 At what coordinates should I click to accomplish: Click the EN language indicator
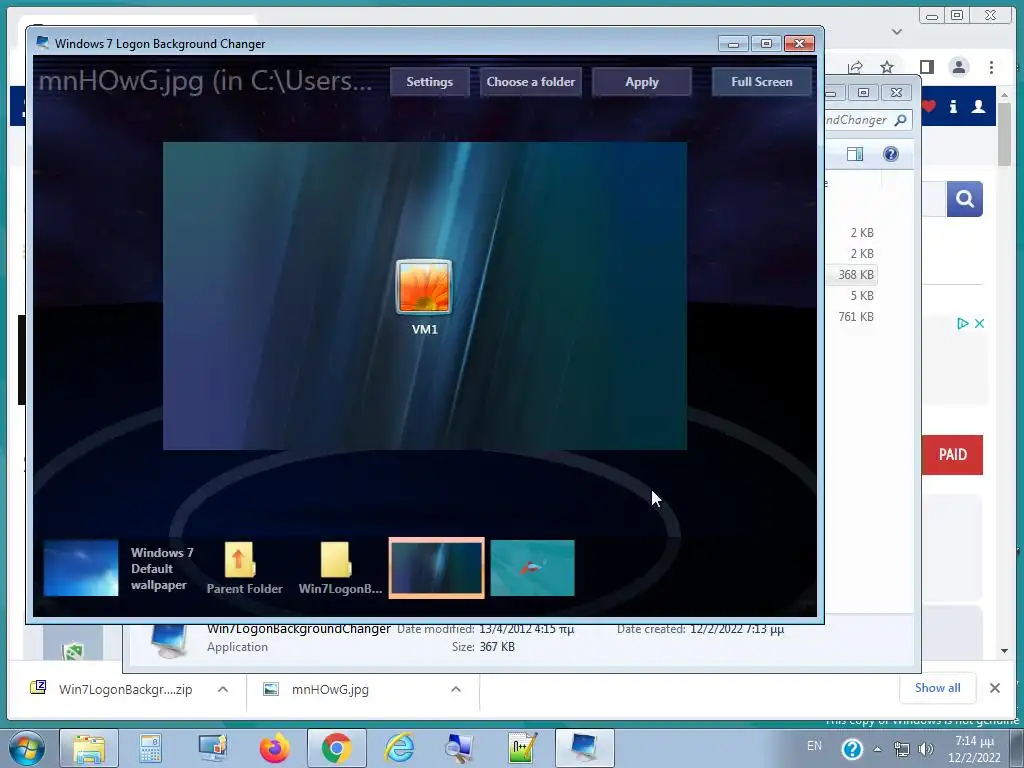coord(814,746)
